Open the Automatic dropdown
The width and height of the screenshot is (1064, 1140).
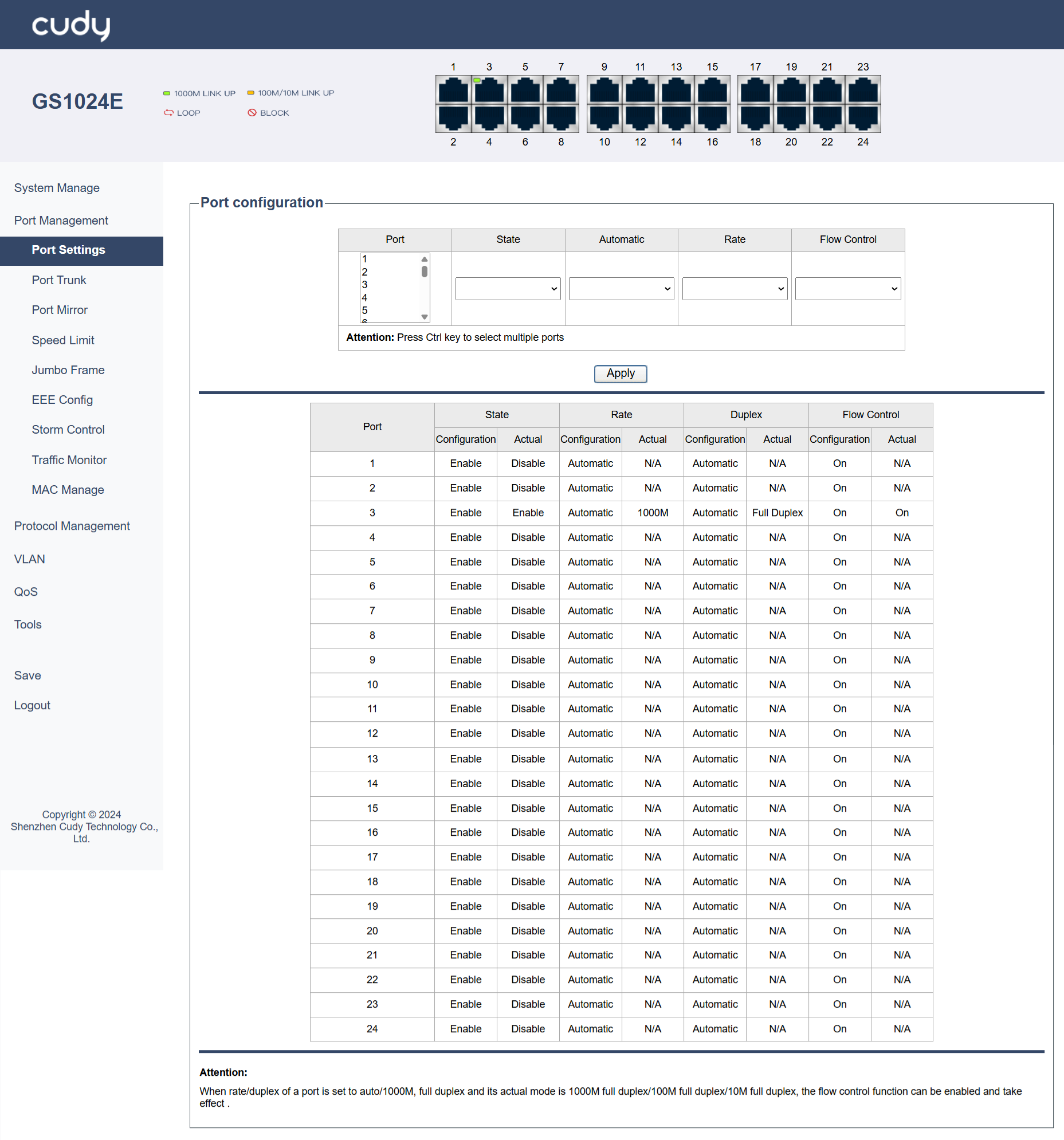coord(621,289)
